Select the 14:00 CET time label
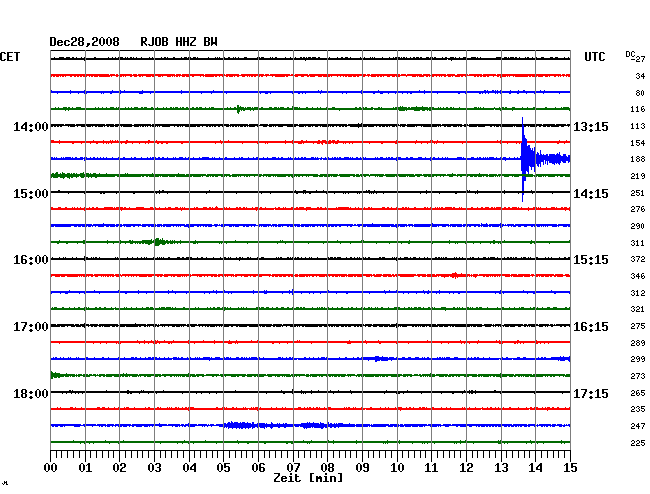Image resolution: width=650 pixels, height=494 pixels. click(x=31, y=126)
